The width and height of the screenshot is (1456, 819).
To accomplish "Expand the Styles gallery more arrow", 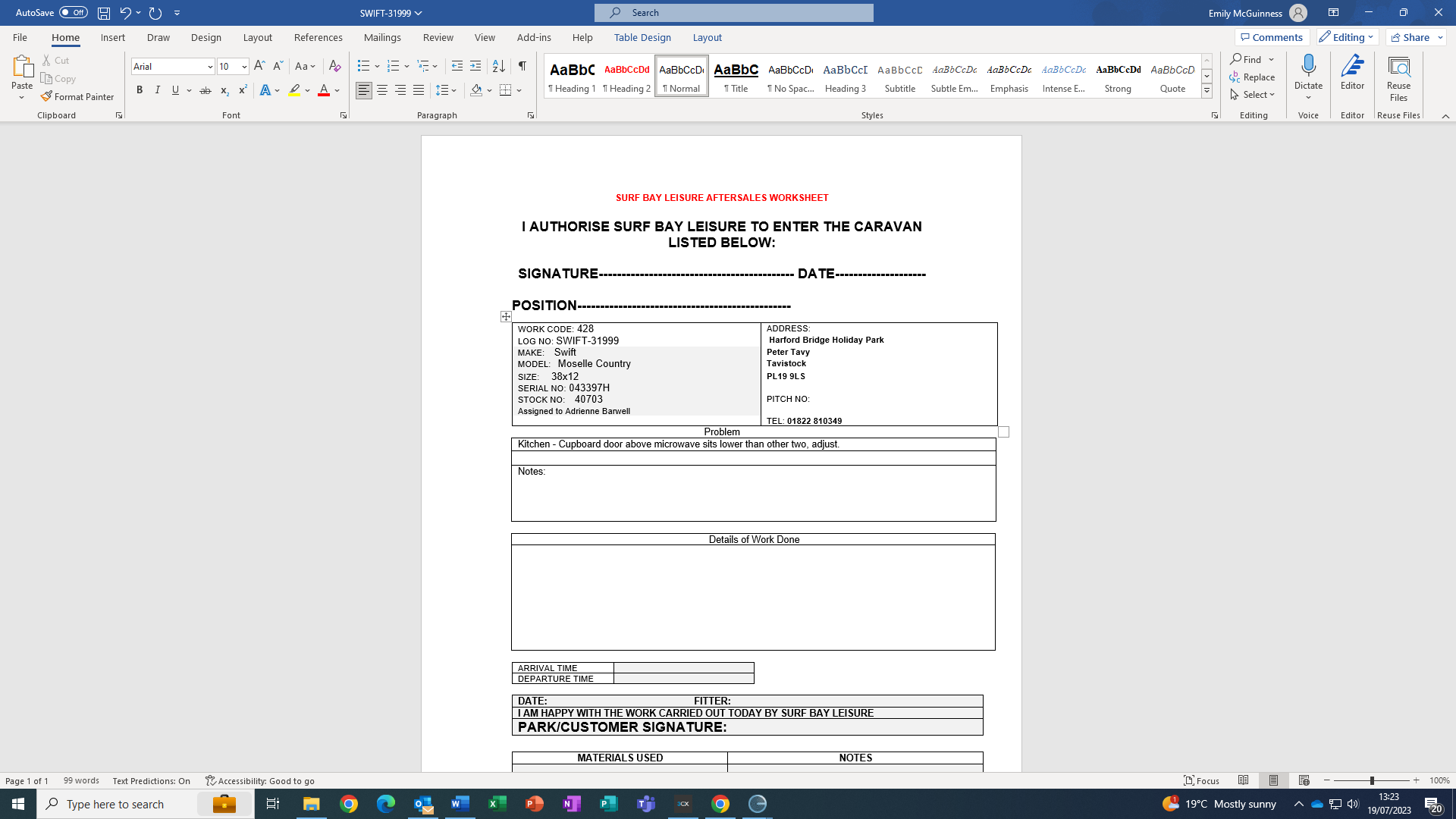I will point(1207,91).
